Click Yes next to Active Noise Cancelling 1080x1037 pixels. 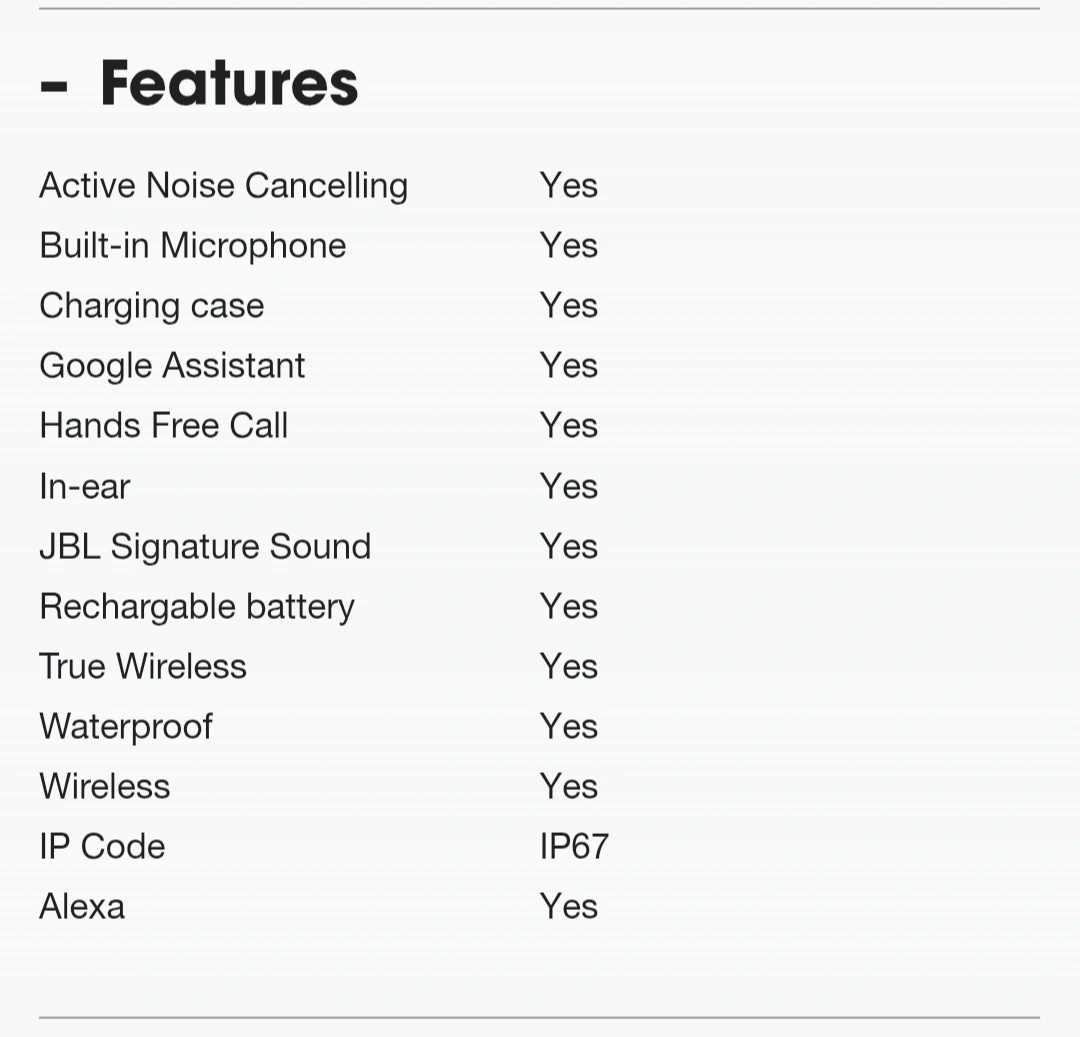click(x=569, y=186)
